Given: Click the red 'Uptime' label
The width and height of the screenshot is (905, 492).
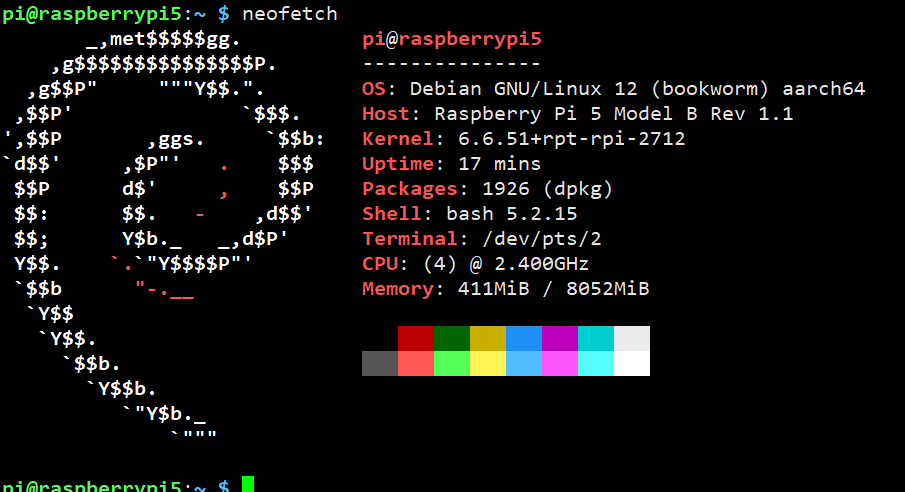Looking at the screenshot, I should click(x=398, y=164).
